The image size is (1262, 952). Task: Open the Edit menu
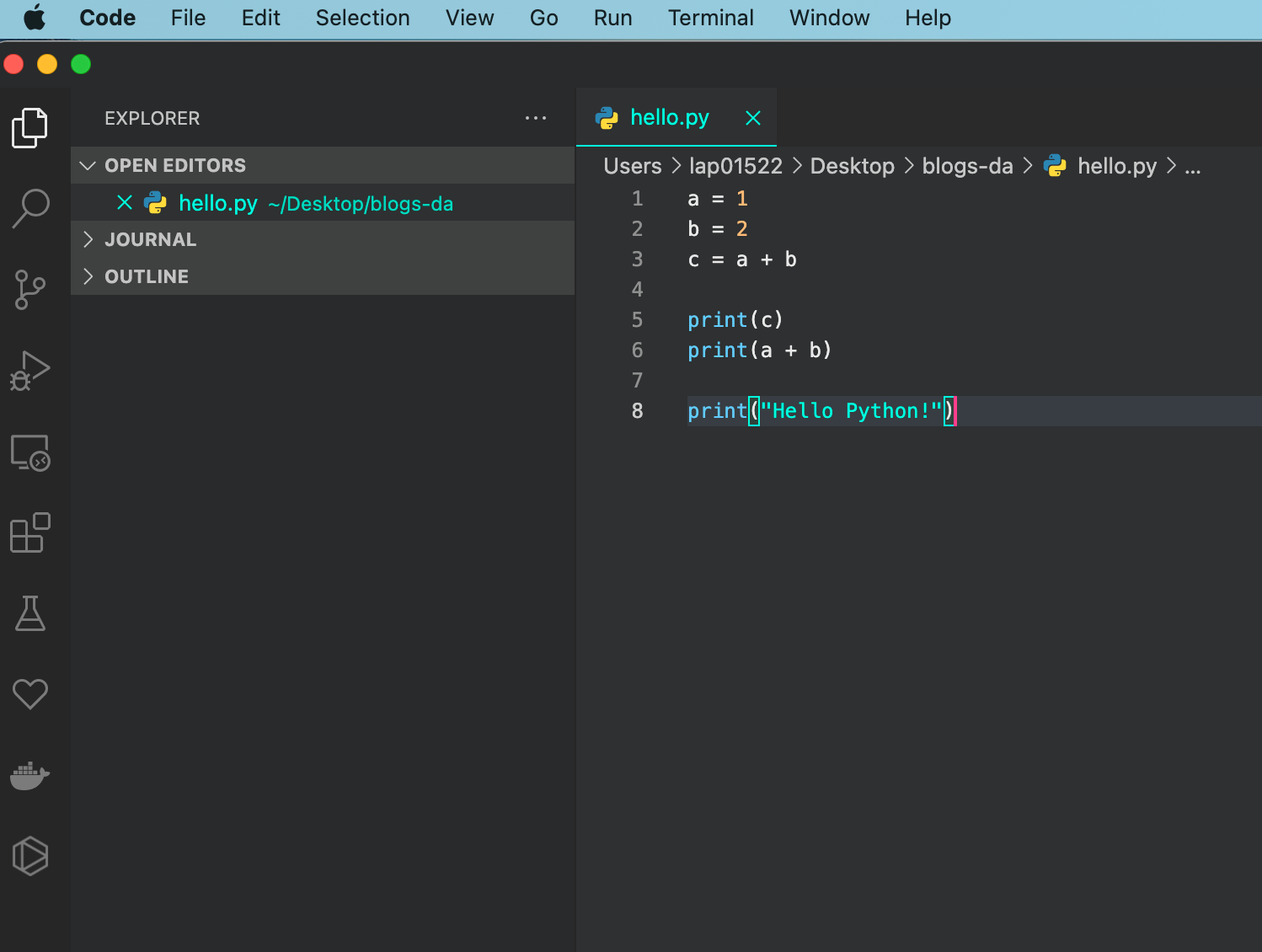260,18
